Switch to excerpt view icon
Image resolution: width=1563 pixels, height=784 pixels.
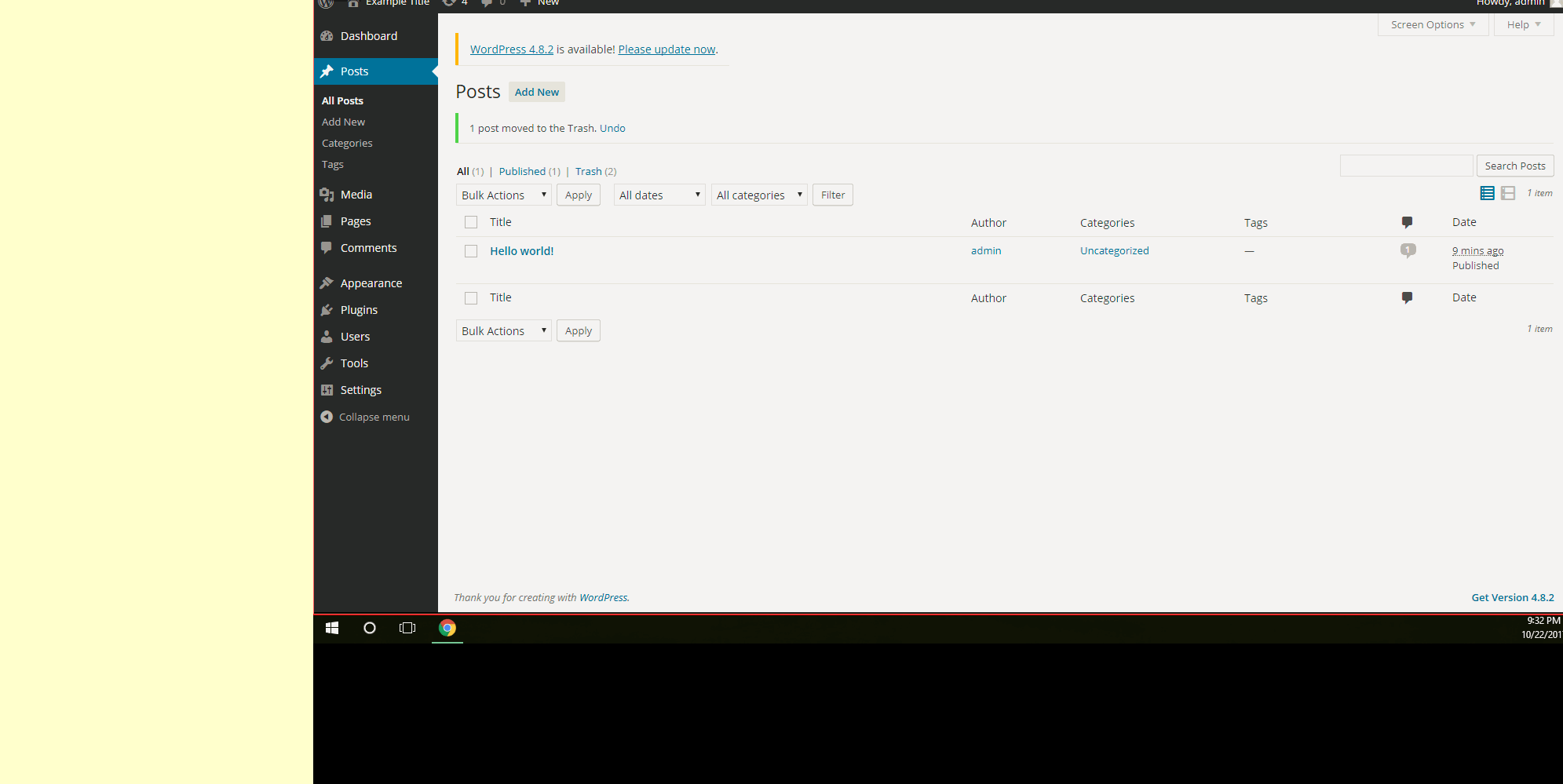[1508, 193]
